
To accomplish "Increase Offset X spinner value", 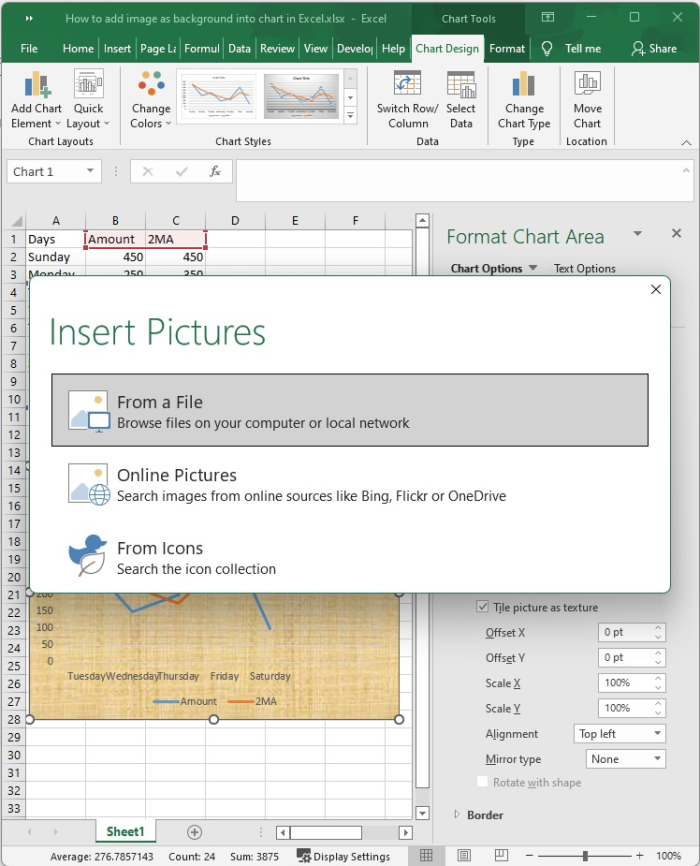I will pos(658,627).
